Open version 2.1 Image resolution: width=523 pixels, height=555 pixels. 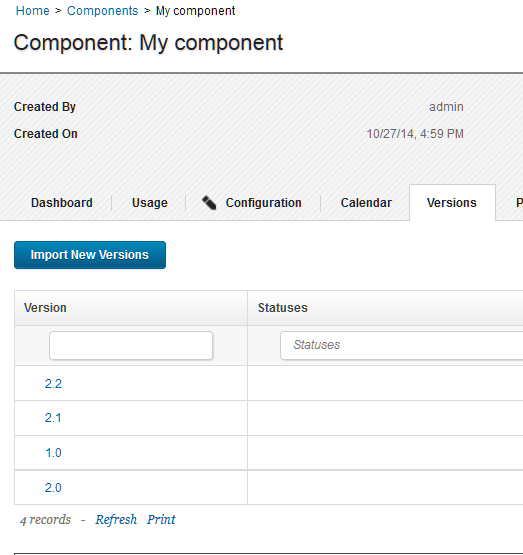(x=53, y=418)
